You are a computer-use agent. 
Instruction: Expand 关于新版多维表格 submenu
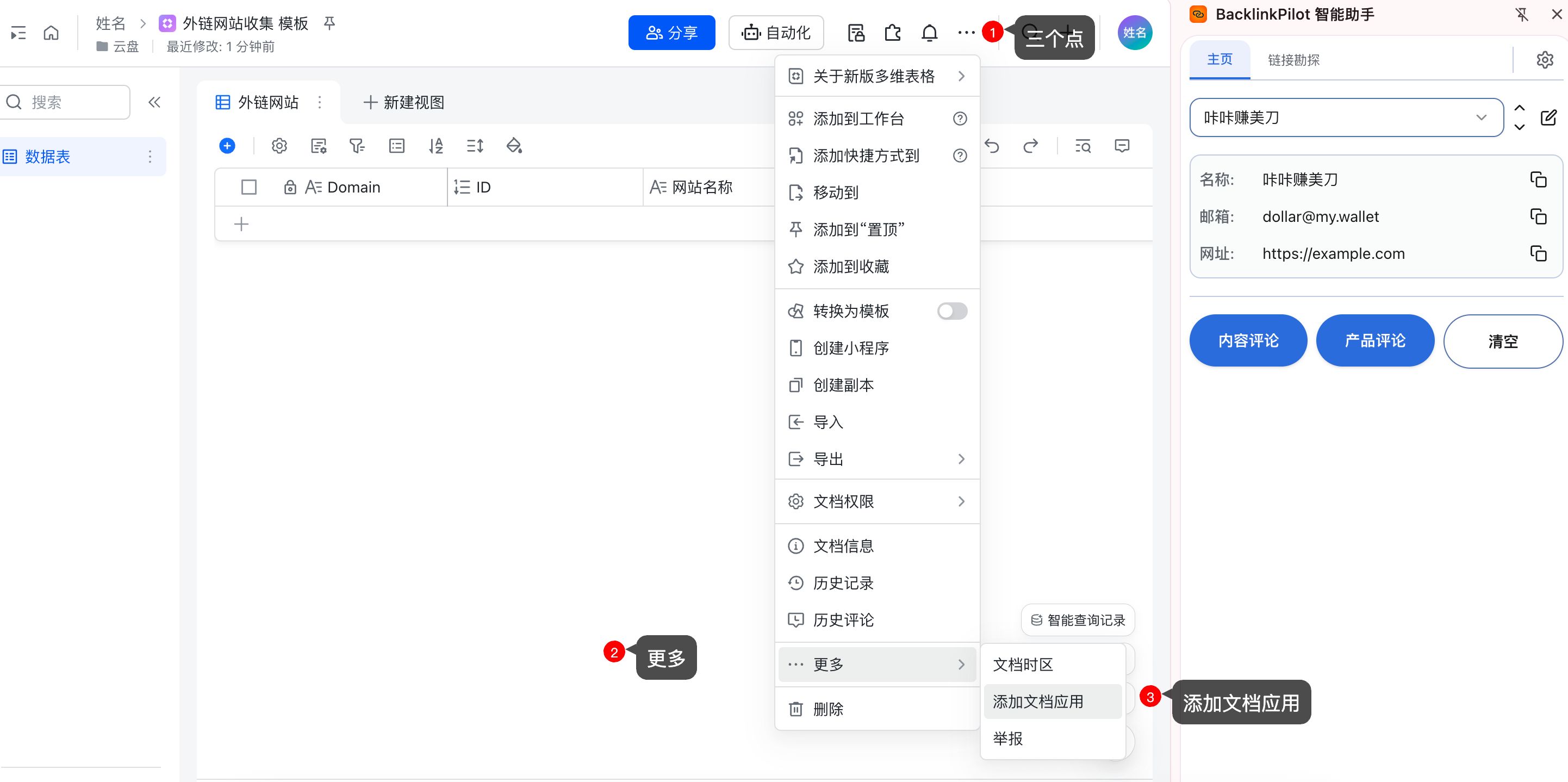(x=877, y=76)
